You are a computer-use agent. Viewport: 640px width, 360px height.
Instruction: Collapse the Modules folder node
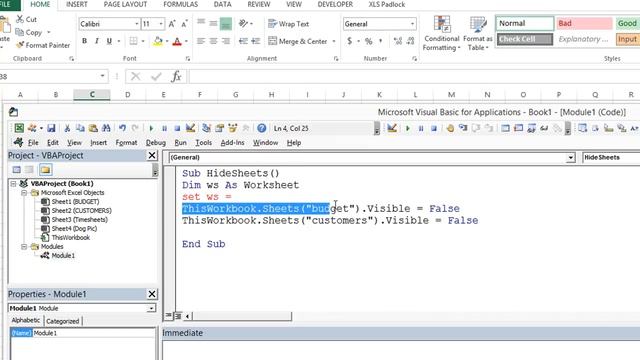coord(24,247)
